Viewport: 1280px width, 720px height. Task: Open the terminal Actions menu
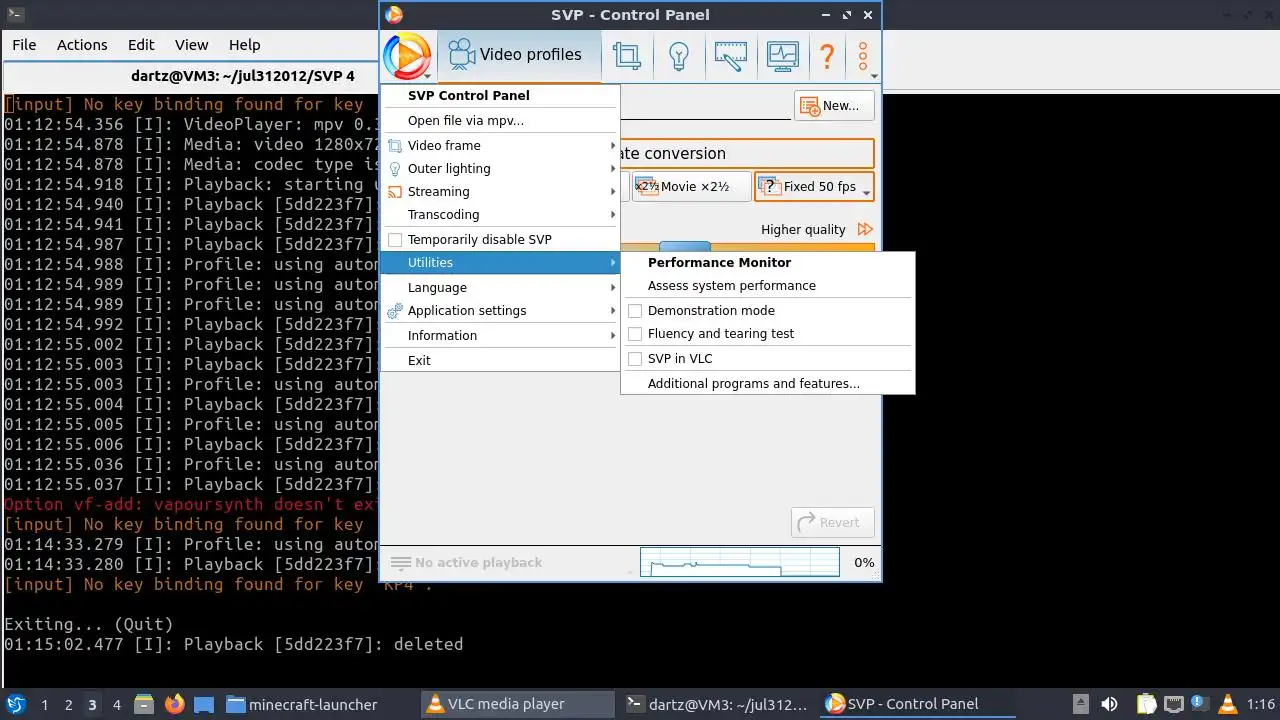(x=82, y=45)
